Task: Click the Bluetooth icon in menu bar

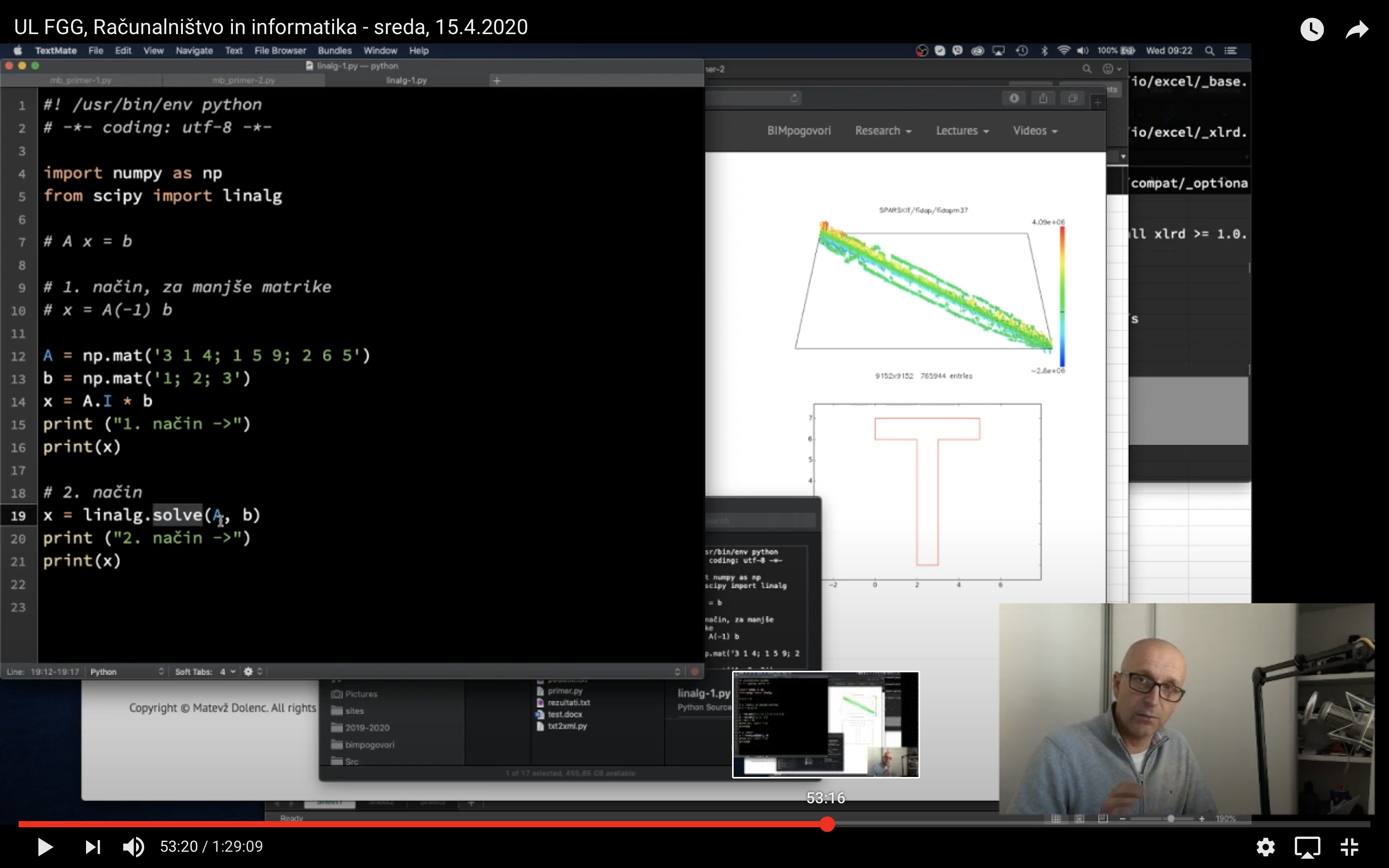Action: click(x=1044, y=50)
